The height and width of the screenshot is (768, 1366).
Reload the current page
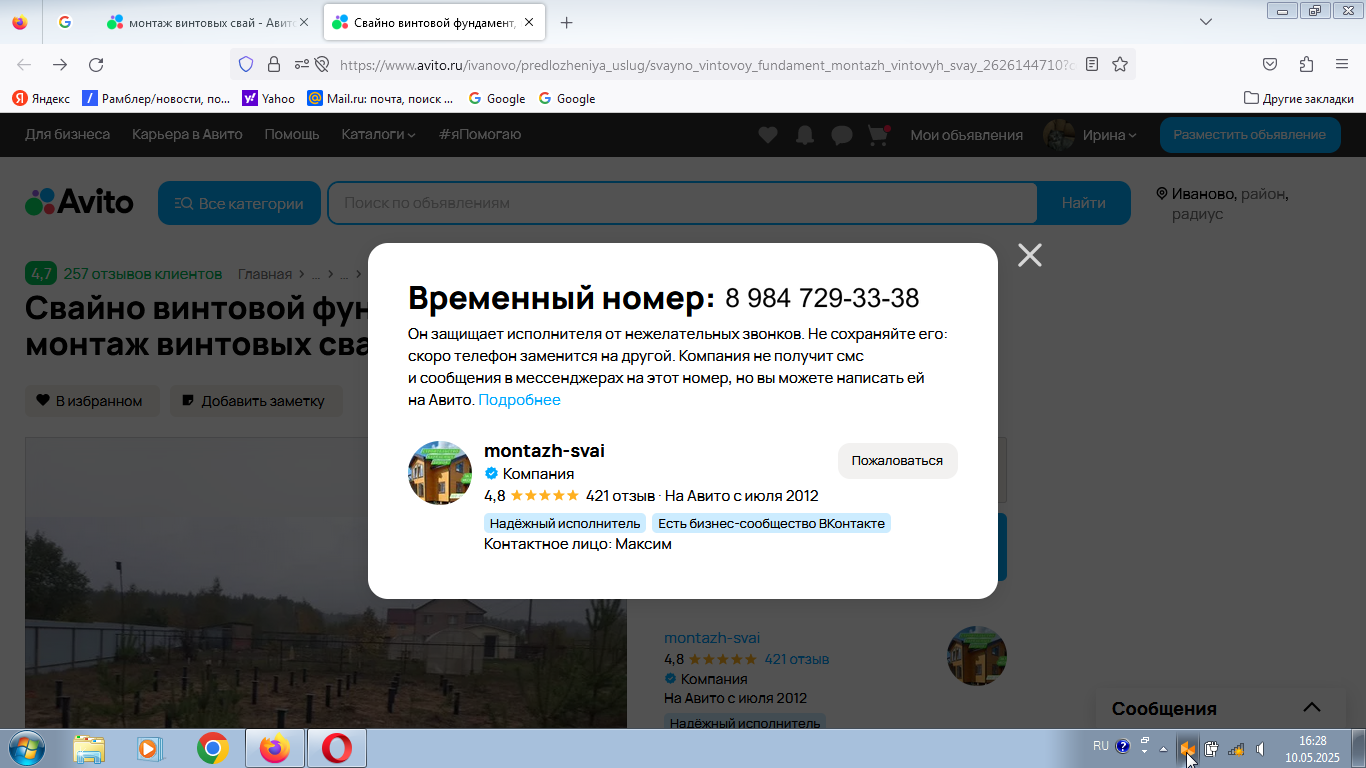pyautogui.click(x=96, y=64)
